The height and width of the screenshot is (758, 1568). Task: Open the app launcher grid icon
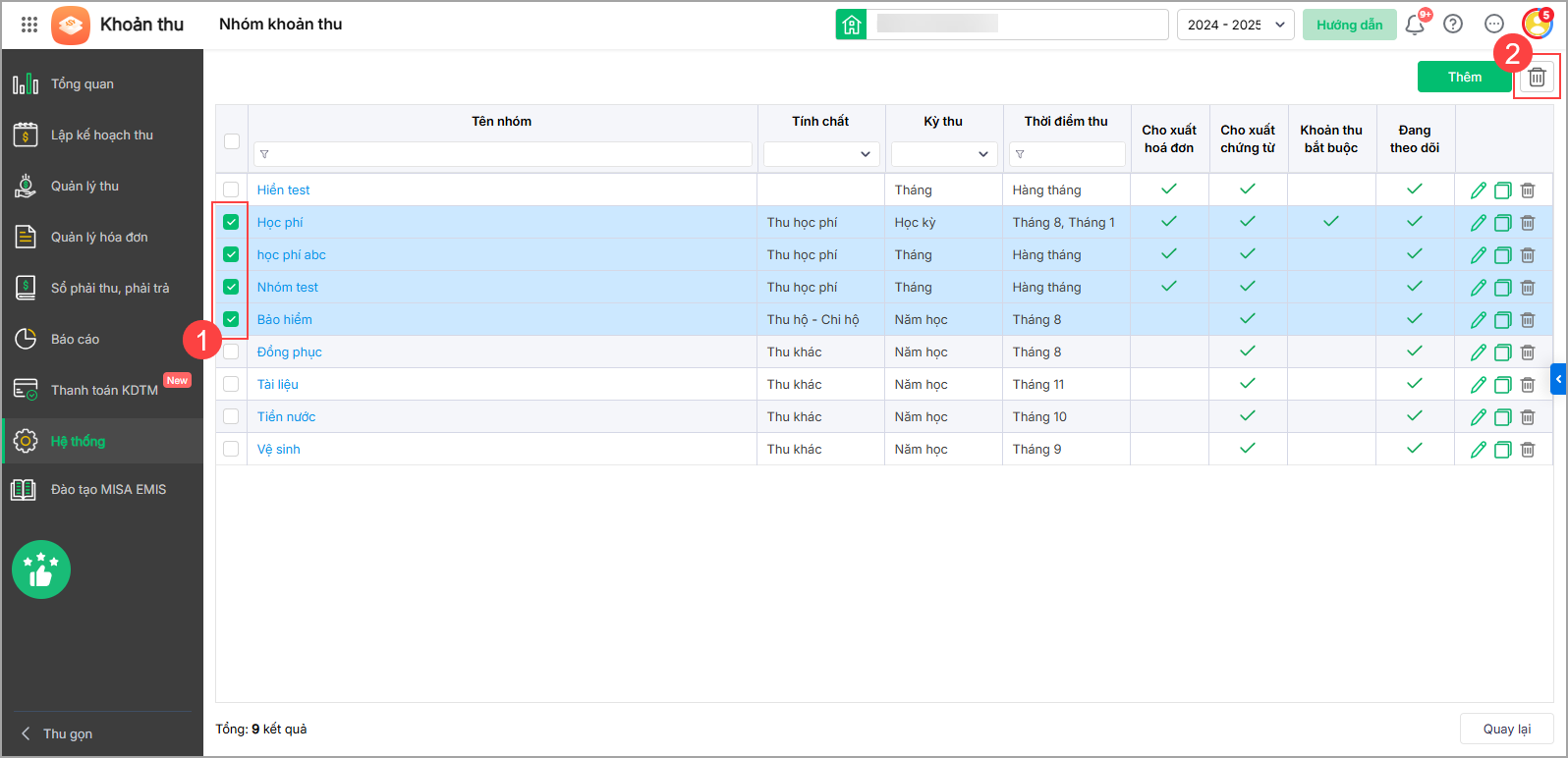(x=29, y=25)
